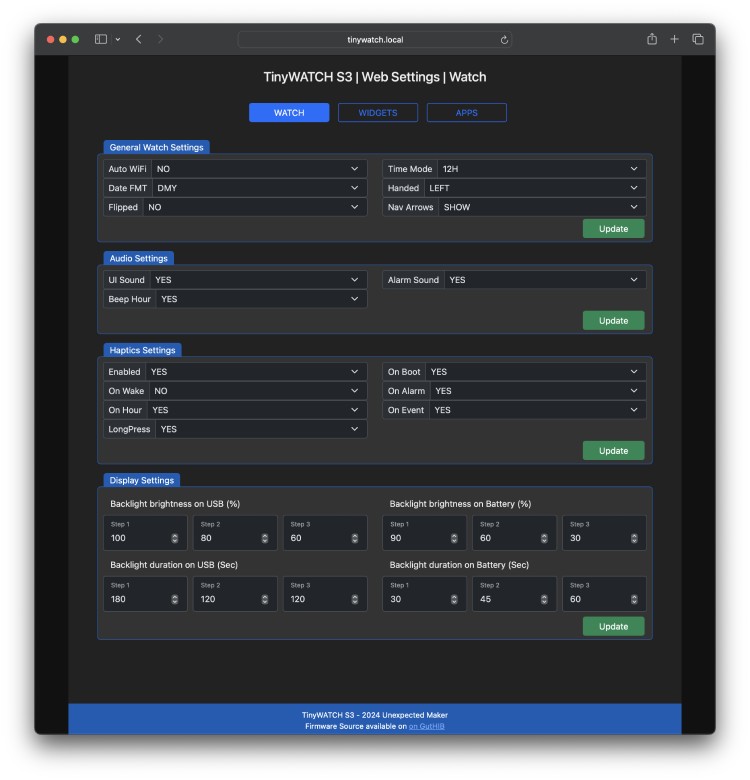The image size is (750, 780).
Task: Open the Time Mode dropdown
Action: 542,169
